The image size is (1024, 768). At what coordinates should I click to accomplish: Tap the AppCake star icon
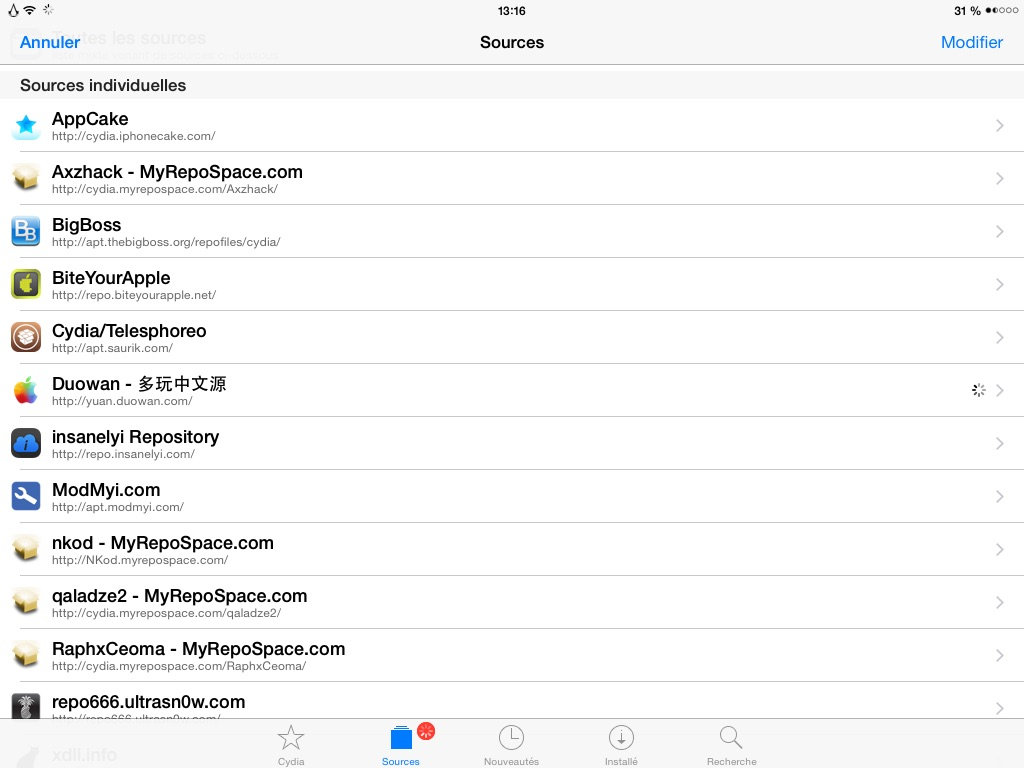coord(26,125)
